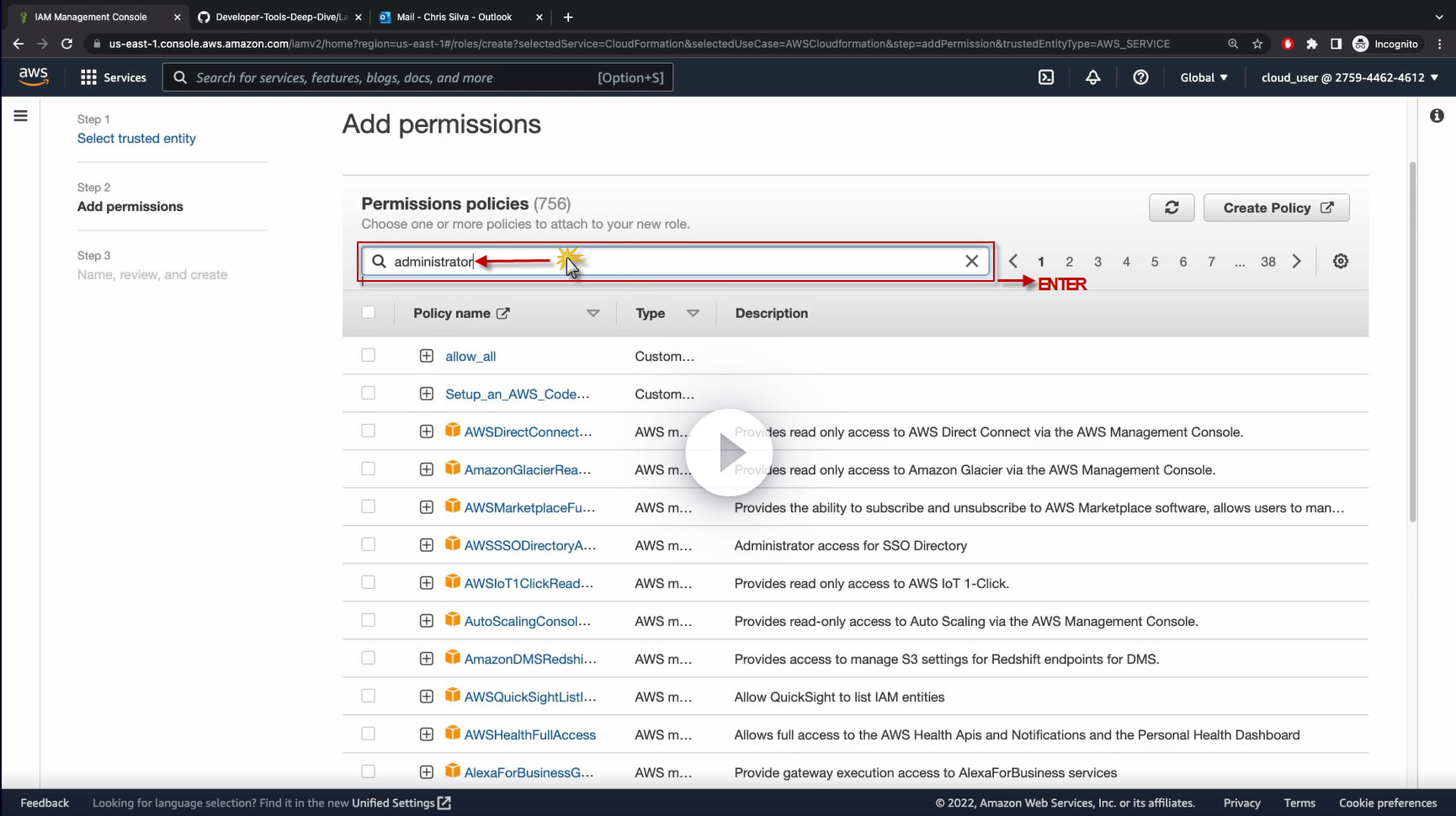Go to previous page of policies

[1013, 262]
